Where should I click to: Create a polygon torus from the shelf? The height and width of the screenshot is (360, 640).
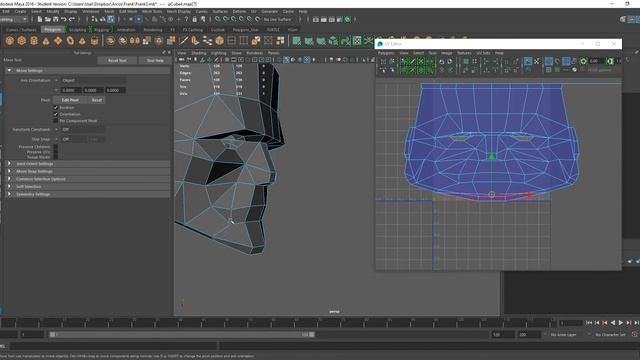70,40
